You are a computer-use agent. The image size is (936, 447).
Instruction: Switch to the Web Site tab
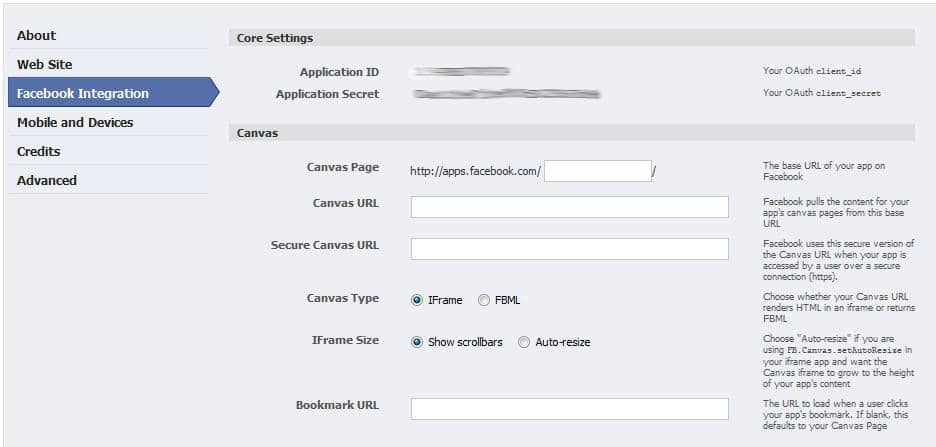45,64
